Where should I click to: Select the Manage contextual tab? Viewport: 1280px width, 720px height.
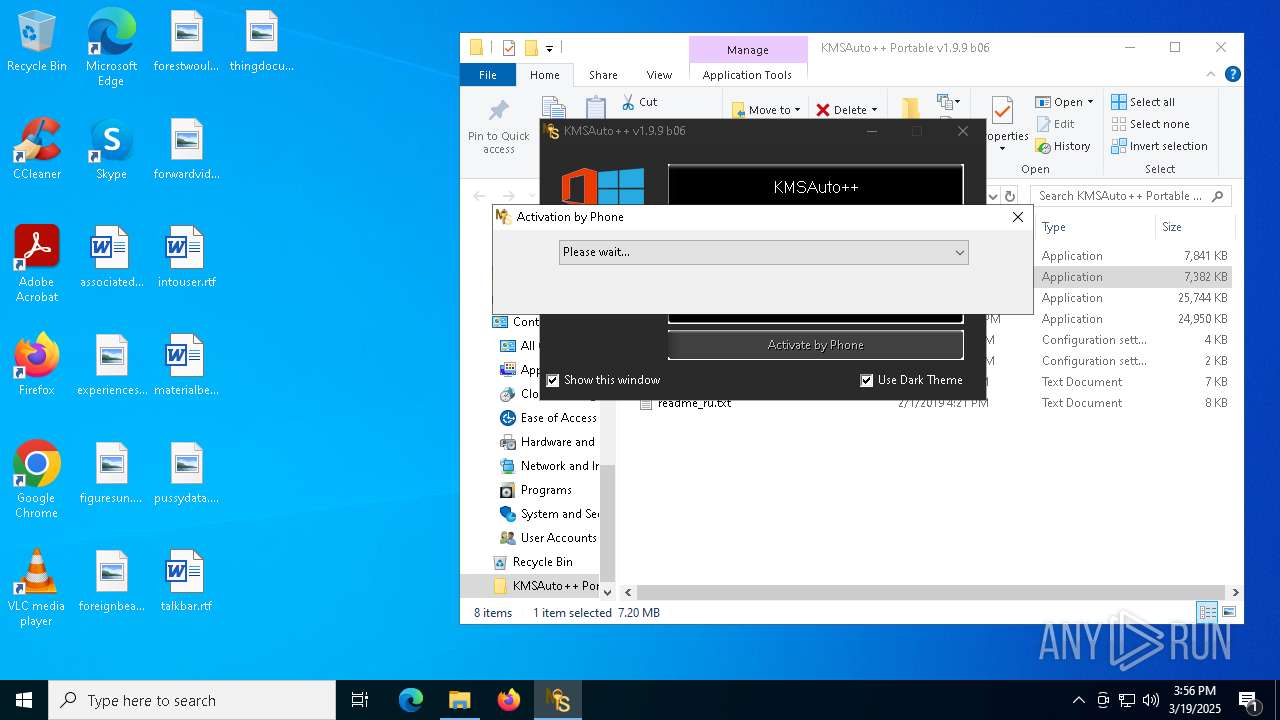[x=748, y=50]
